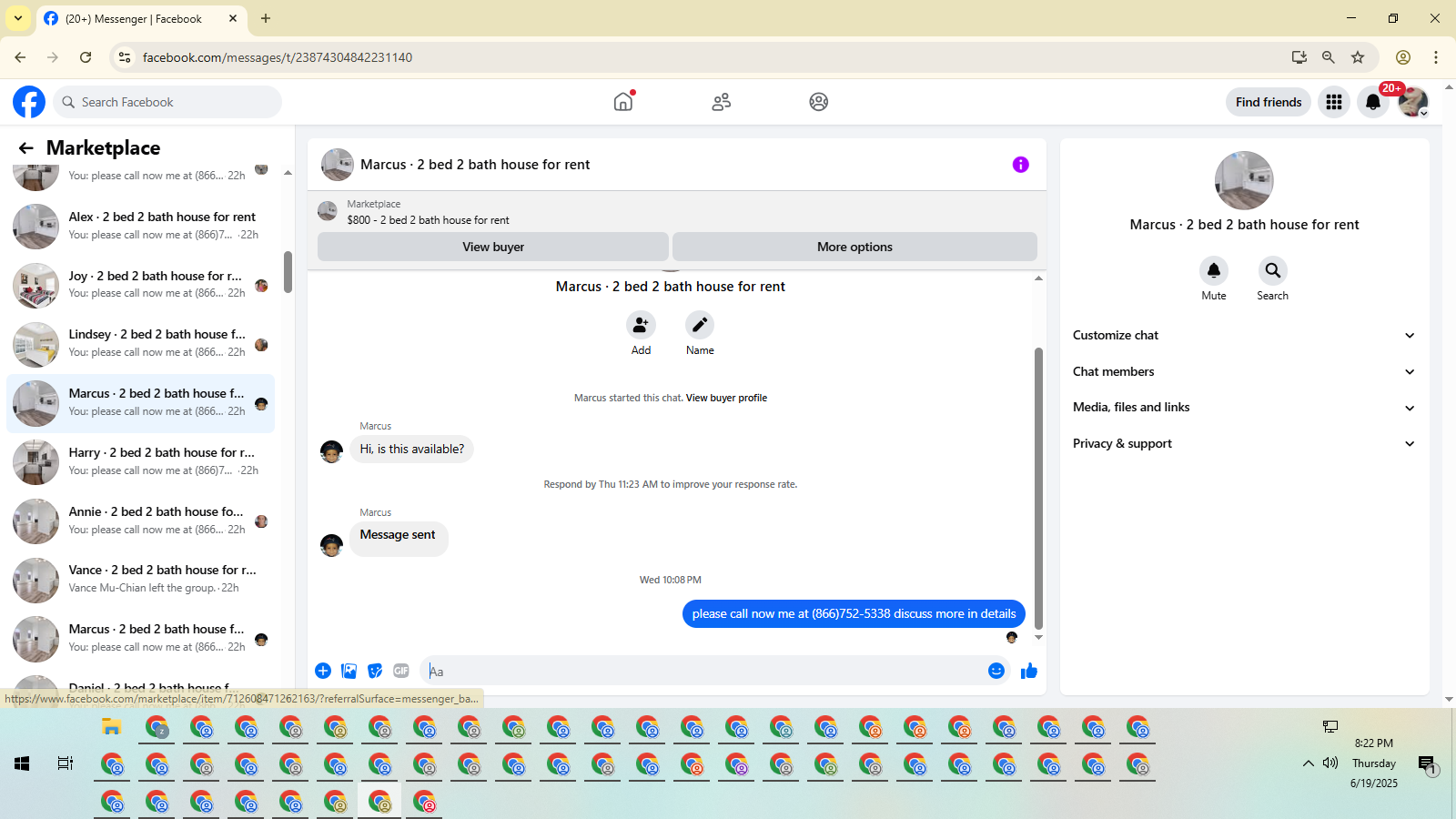
Task: Go back using the Marketplace arrow
Action: [26, 147]
